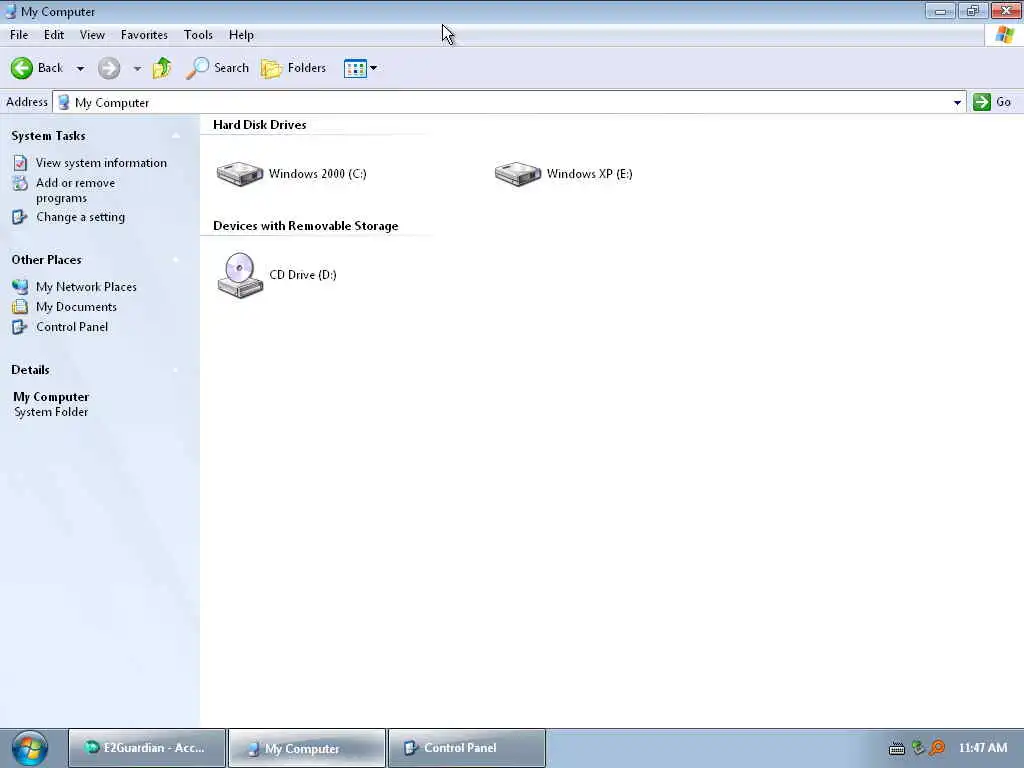
Task: Collapse the Details panel
Action: pos(176,370)
